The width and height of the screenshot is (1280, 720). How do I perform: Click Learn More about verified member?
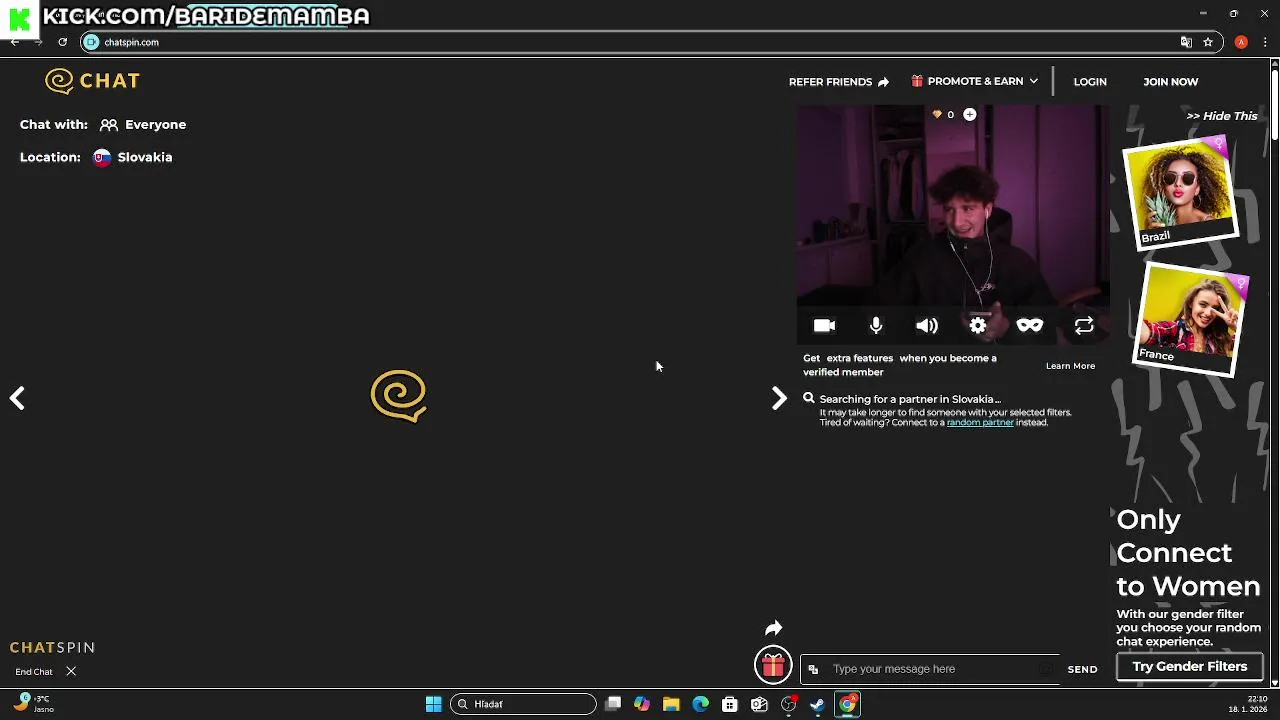pyautogui.click(x=1070, y=366)
